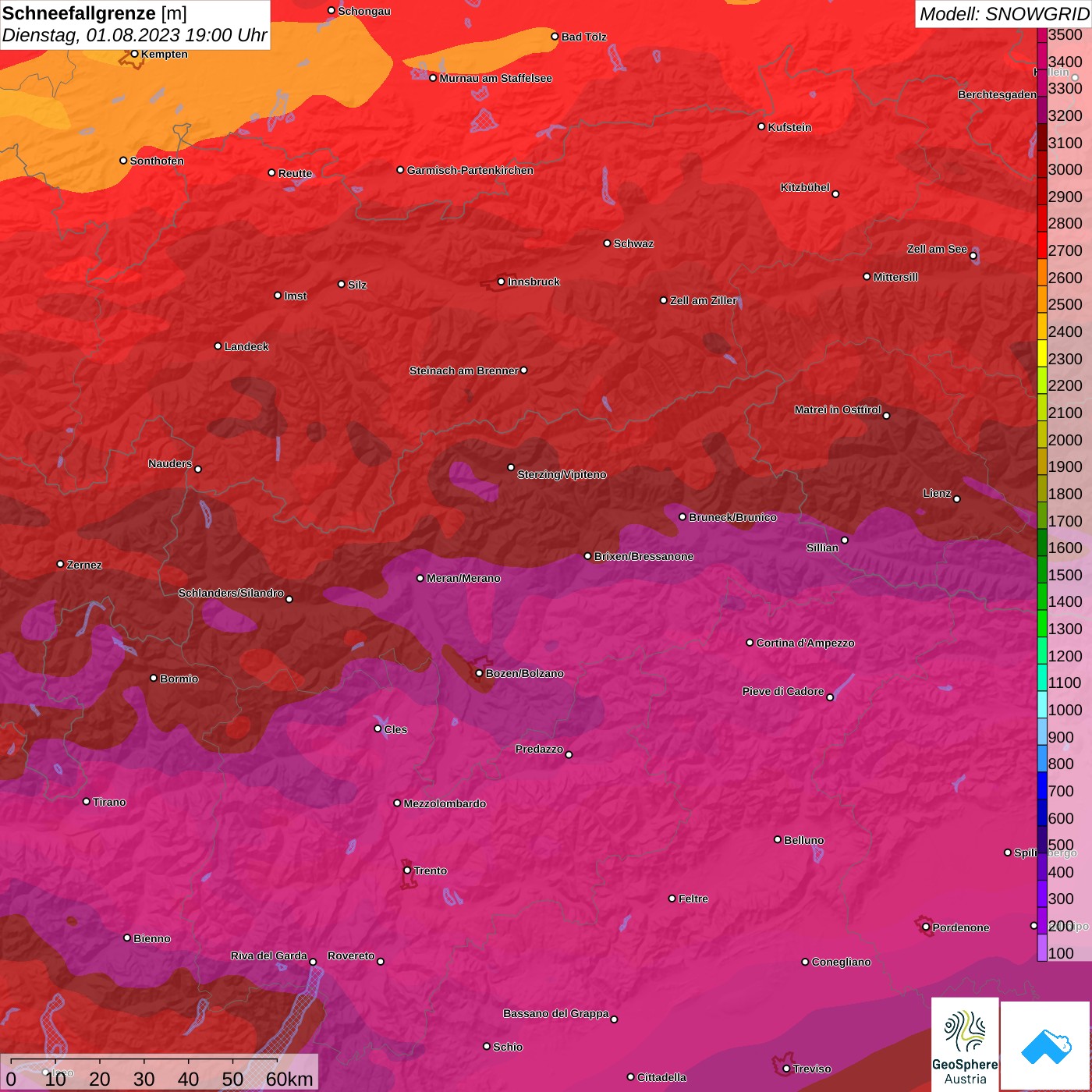This screenshot has width=1092, height=1092.
Task: Click the Kempten city marker
Action: [x=134, y=54]
